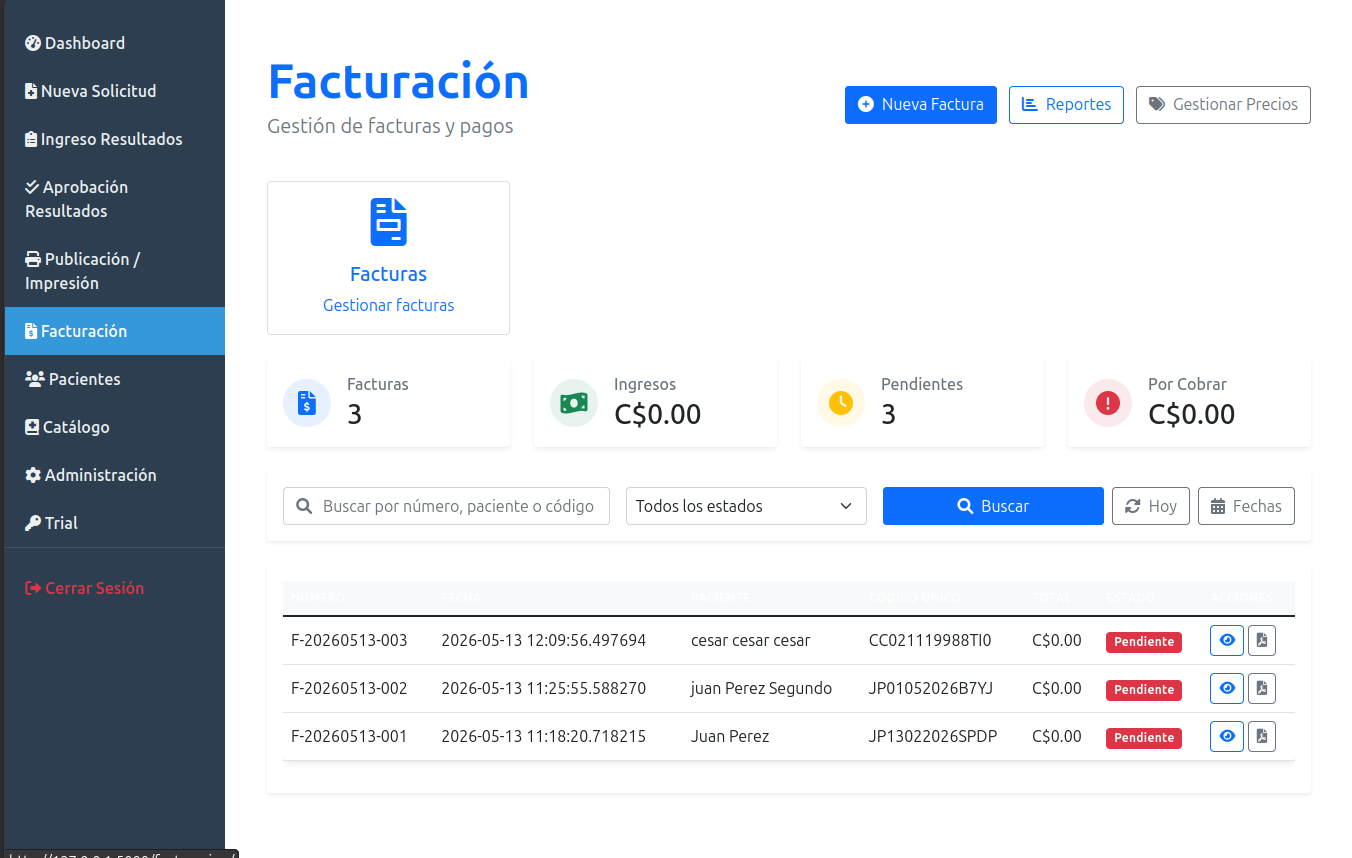Click the Facturas card title
Image resolution: width=1352 pixels, height=858 pixels.
[x=388, y=274]
